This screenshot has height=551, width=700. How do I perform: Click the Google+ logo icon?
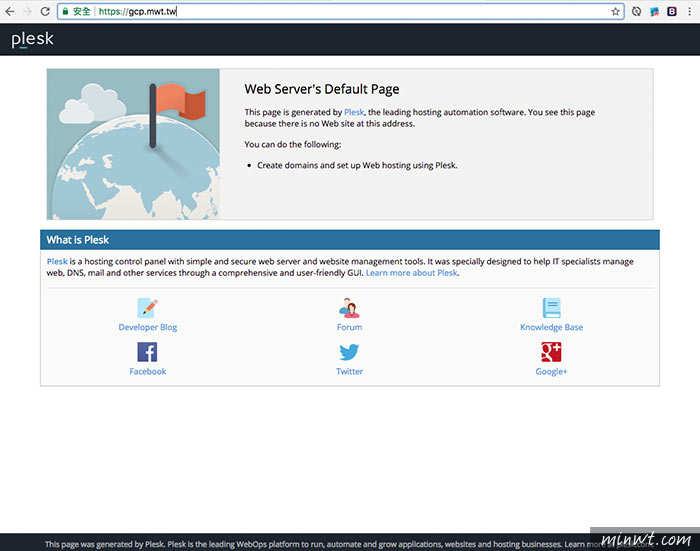551,352
